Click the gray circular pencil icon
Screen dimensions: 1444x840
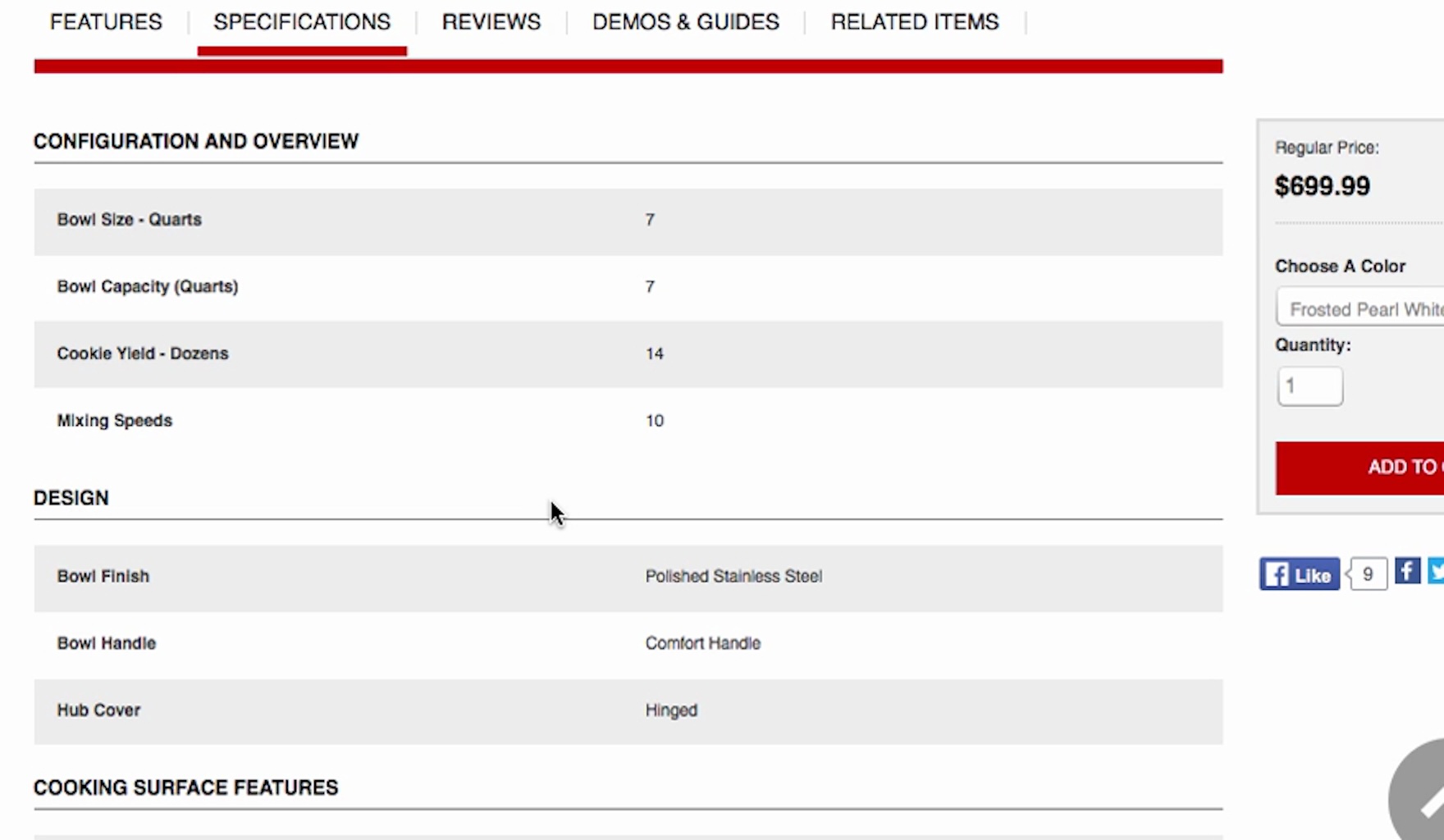(1419, 796)
